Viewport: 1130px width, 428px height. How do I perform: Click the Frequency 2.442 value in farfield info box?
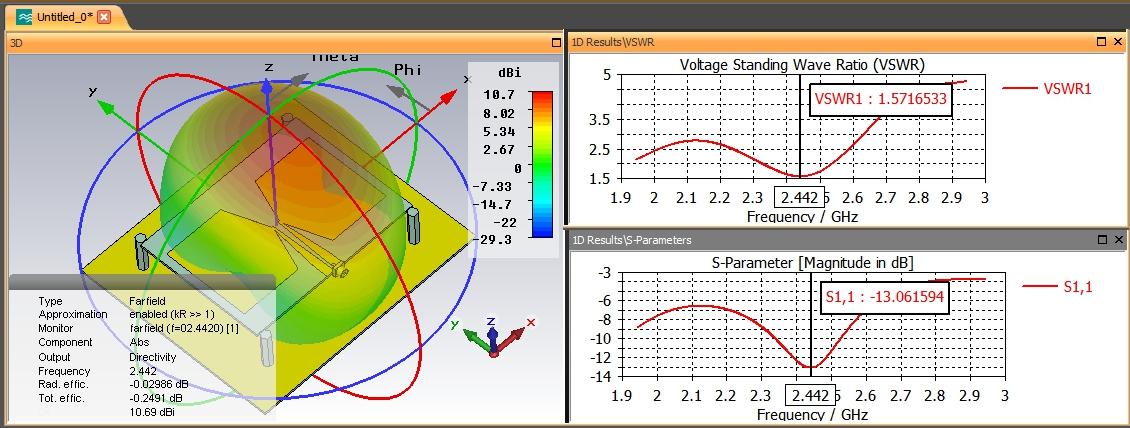pos(142,371)
